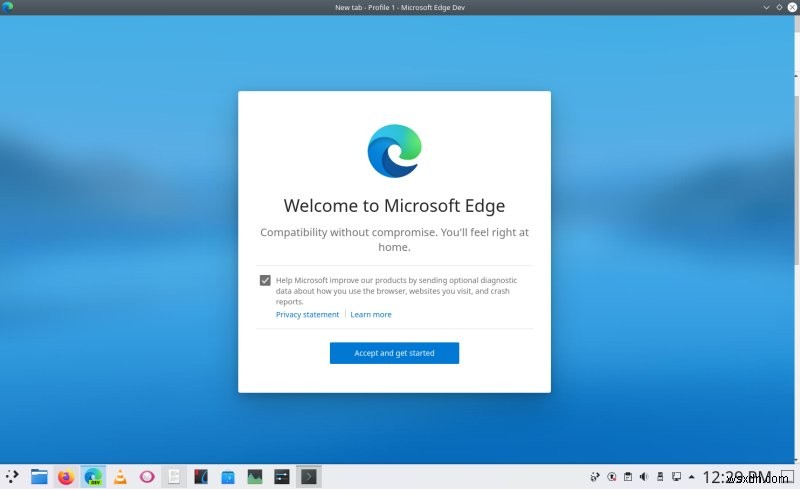
Task: Click the volume speaker tray icon
Action: coord(644,477)
